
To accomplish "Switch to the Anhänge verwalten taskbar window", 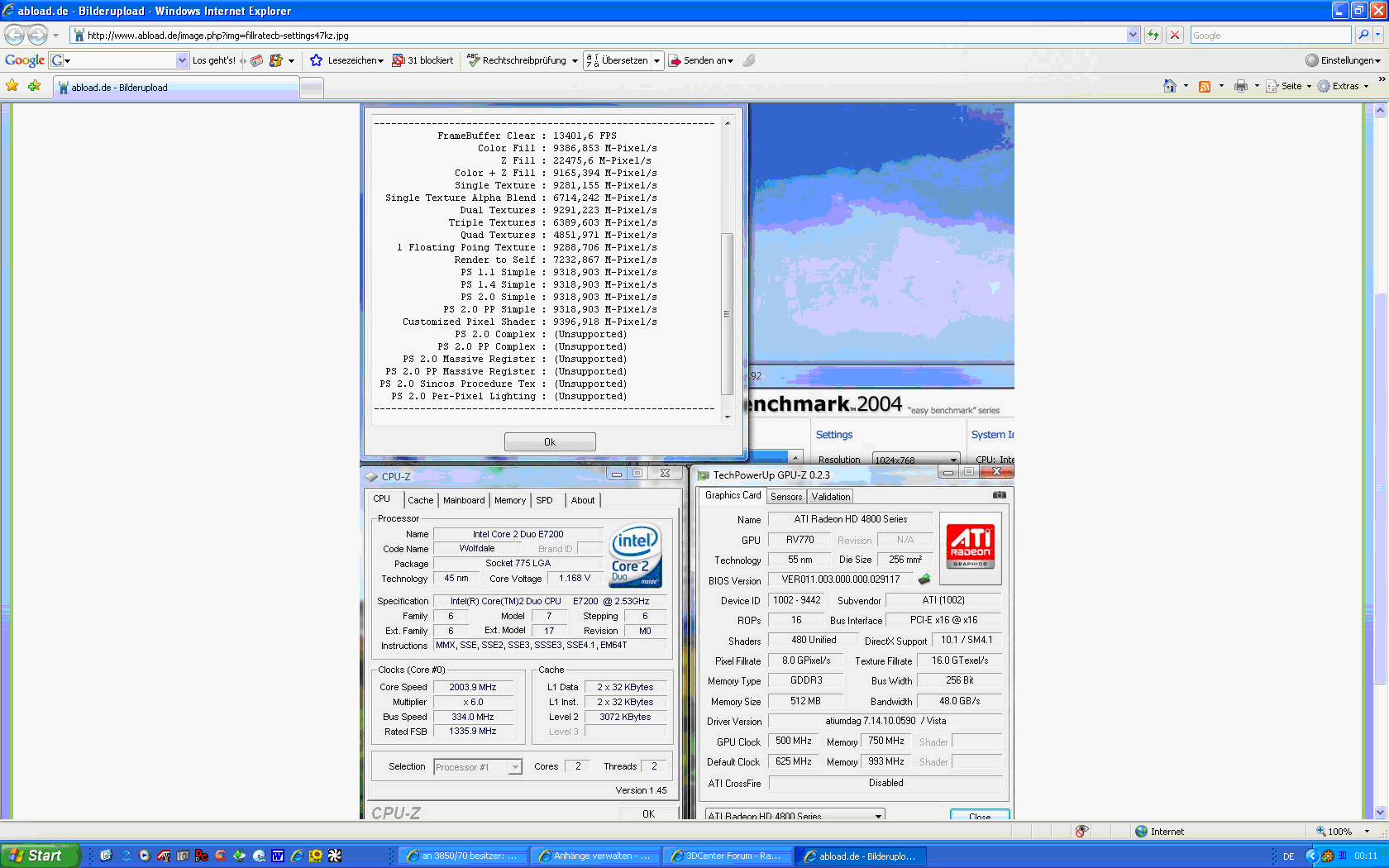I will [x=595, y=856].
